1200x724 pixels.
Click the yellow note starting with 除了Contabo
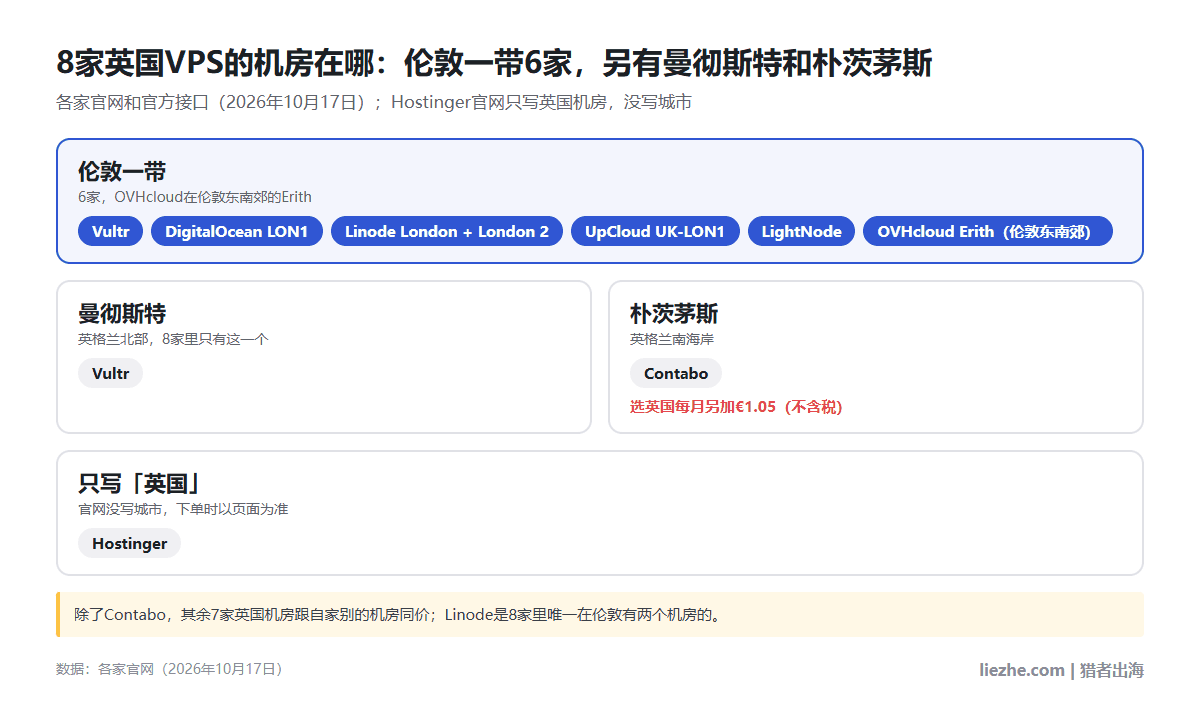click(x=600, y=614)
